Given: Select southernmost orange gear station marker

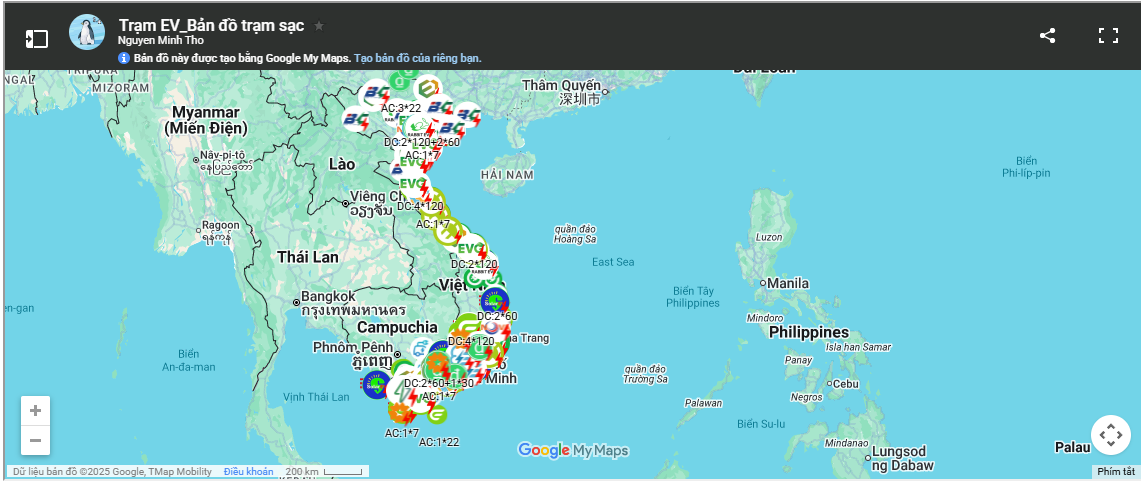Looking at the screenshot, I should pos(401,413).
